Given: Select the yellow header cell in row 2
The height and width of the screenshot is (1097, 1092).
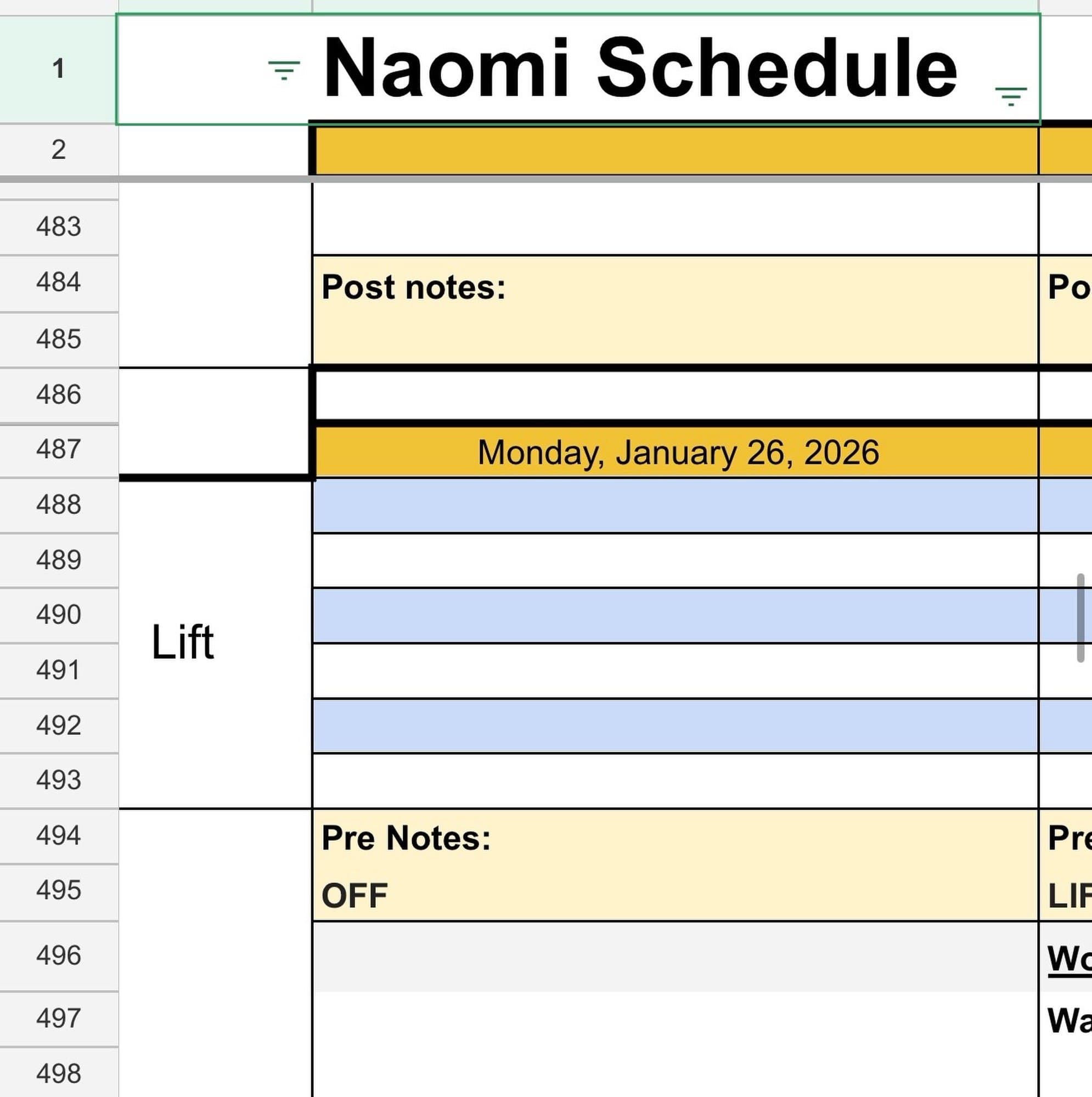Looking at the screenshot, I should (x=676, y=150).
